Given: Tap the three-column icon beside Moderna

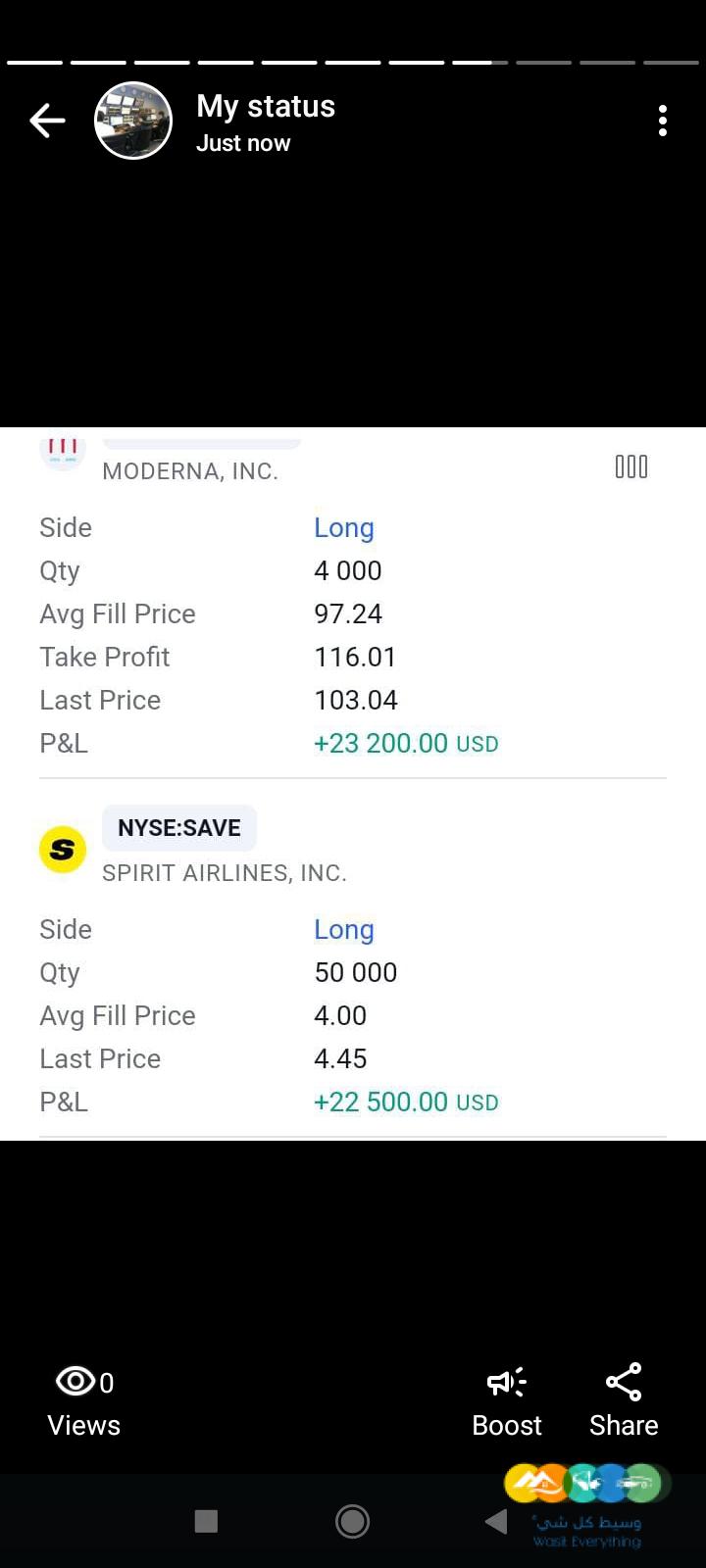Looking at the screenshot, I should pyautogui.click(x=631, y=466).
